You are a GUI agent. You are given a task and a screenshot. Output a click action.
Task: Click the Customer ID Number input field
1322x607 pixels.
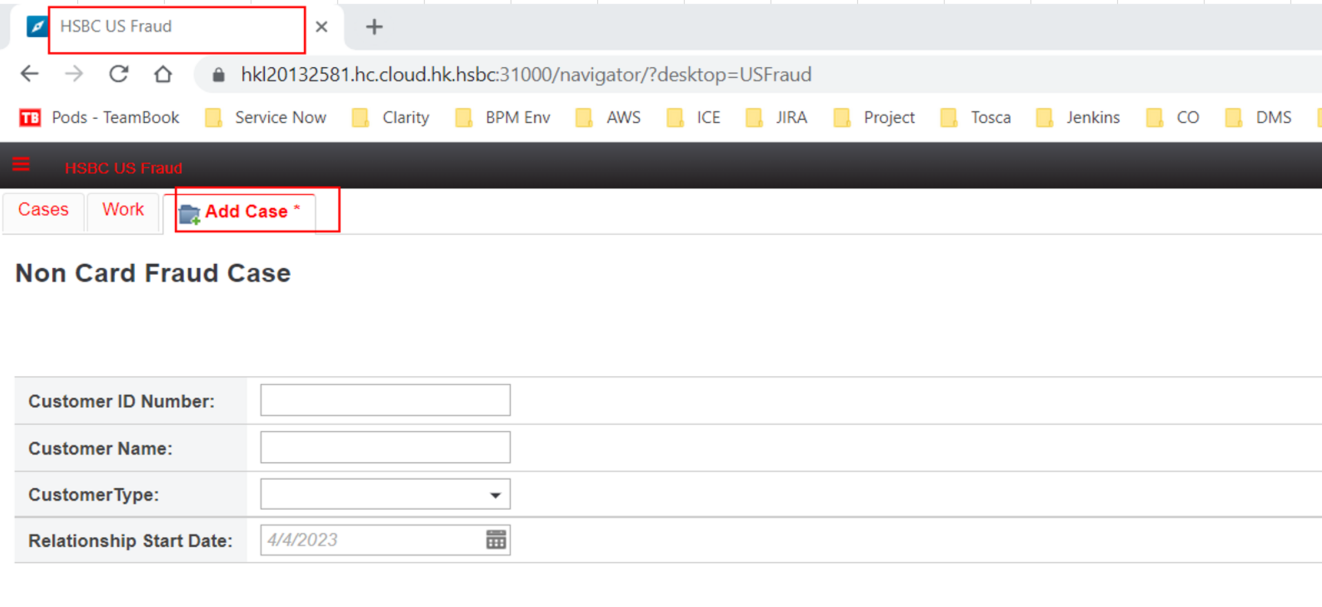click(385, 400)
